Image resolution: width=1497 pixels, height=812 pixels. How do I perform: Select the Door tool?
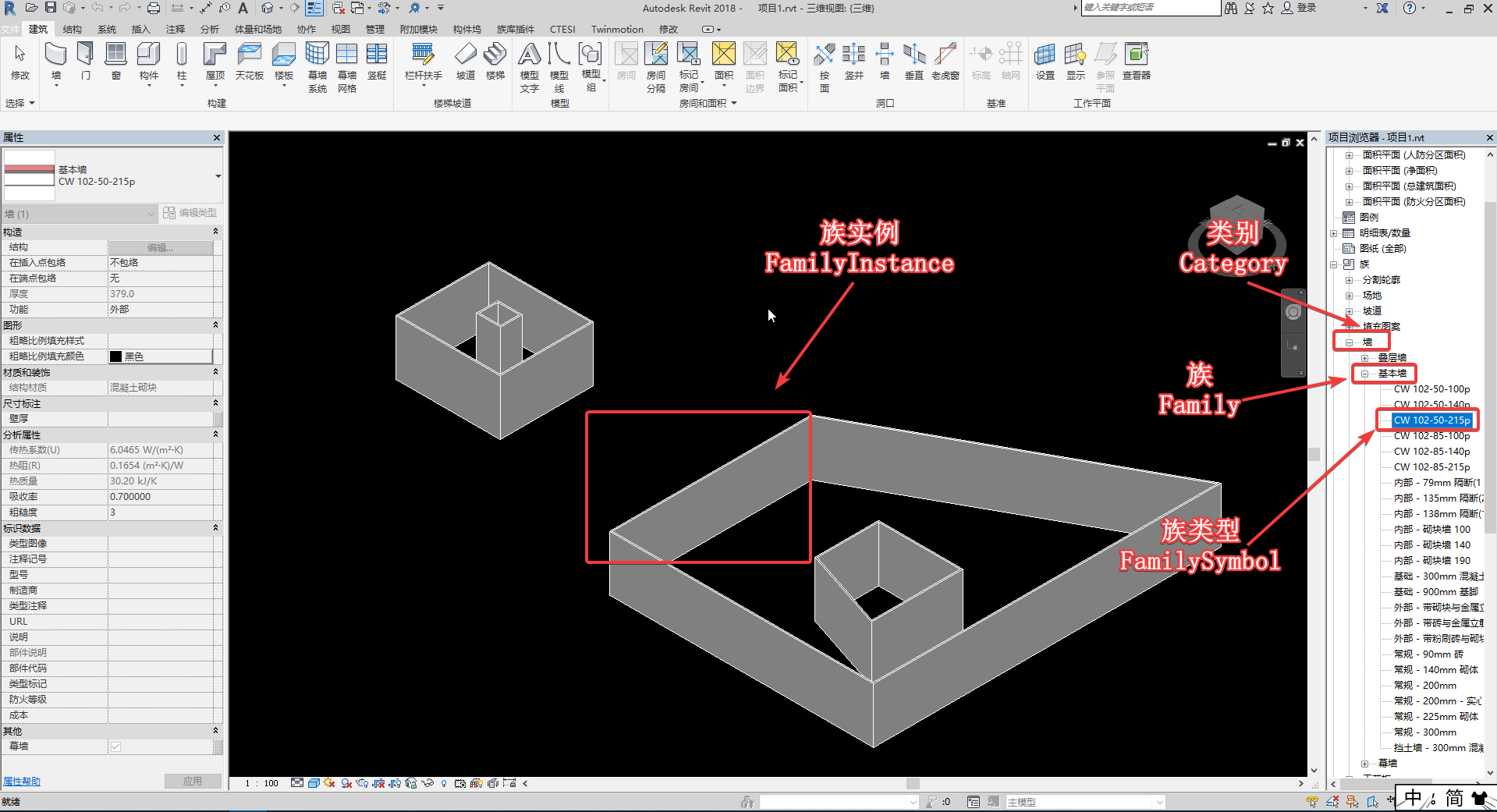click(85, 62)
